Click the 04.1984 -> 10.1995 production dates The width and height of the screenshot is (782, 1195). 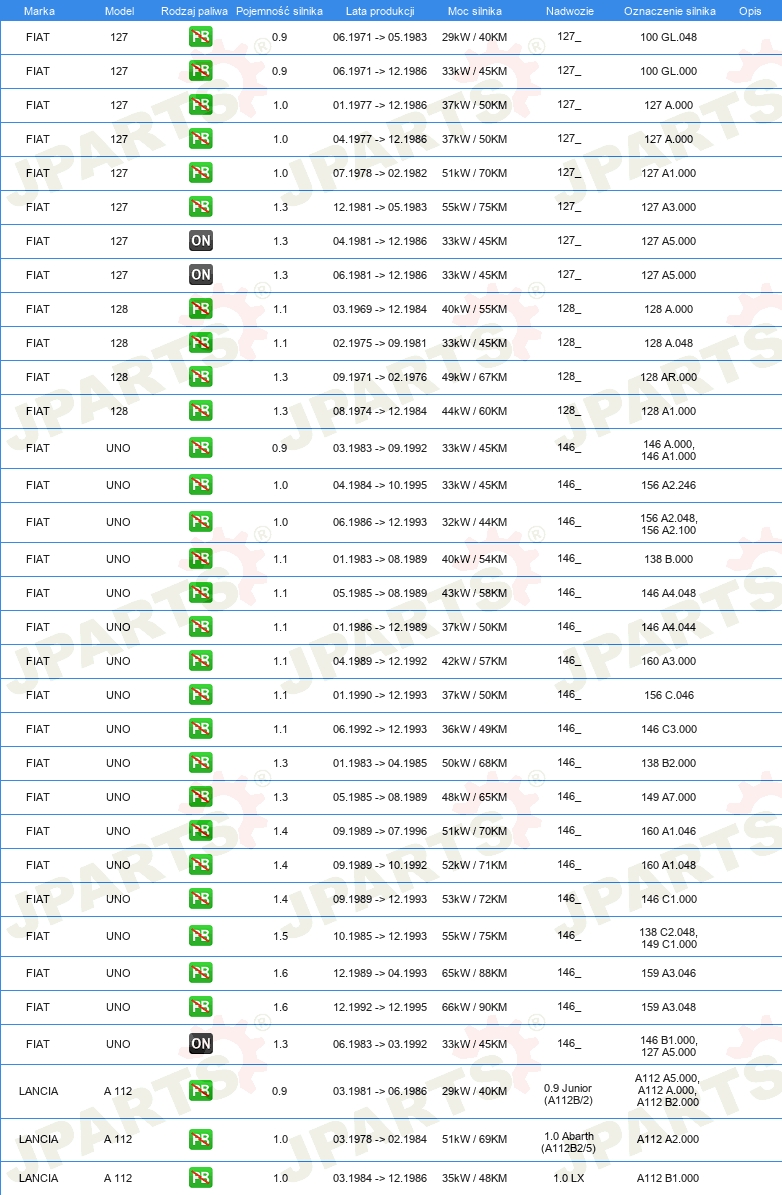pyautogui.click(x=380, y=485)
